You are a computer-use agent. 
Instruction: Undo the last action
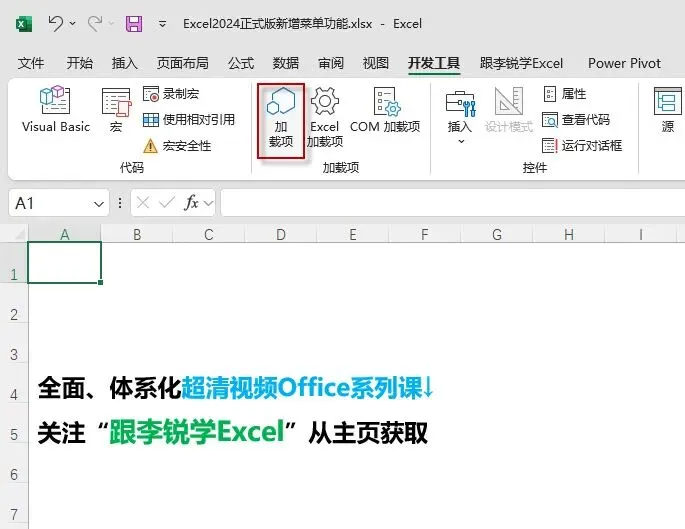(55, 23)
